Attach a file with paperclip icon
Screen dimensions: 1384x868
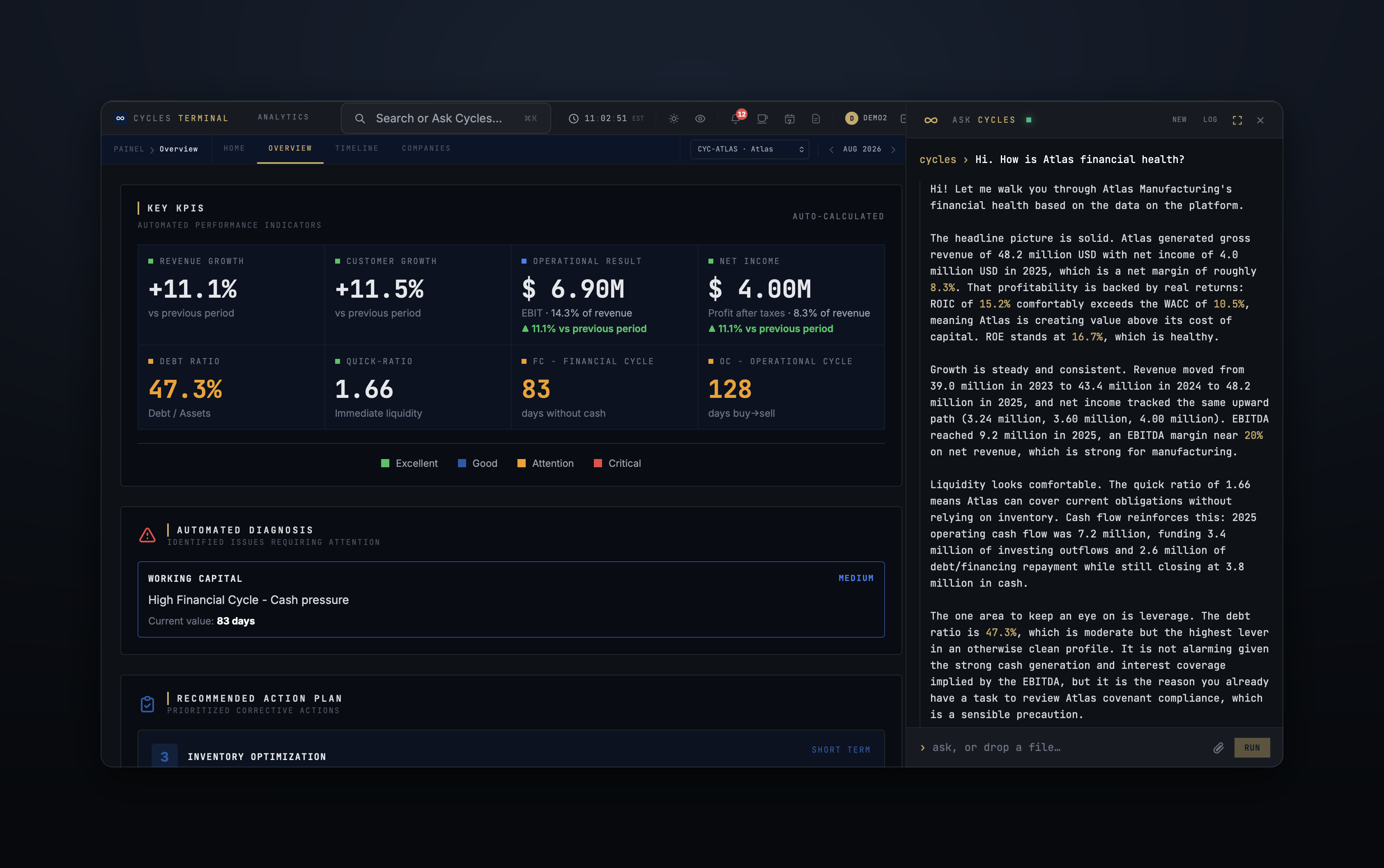1218,747
